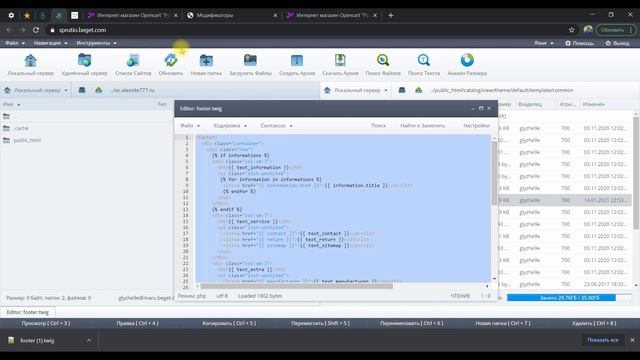Open the Site List toolbar icon
This screenshot has width=640, height=360.
coord(133,65)
